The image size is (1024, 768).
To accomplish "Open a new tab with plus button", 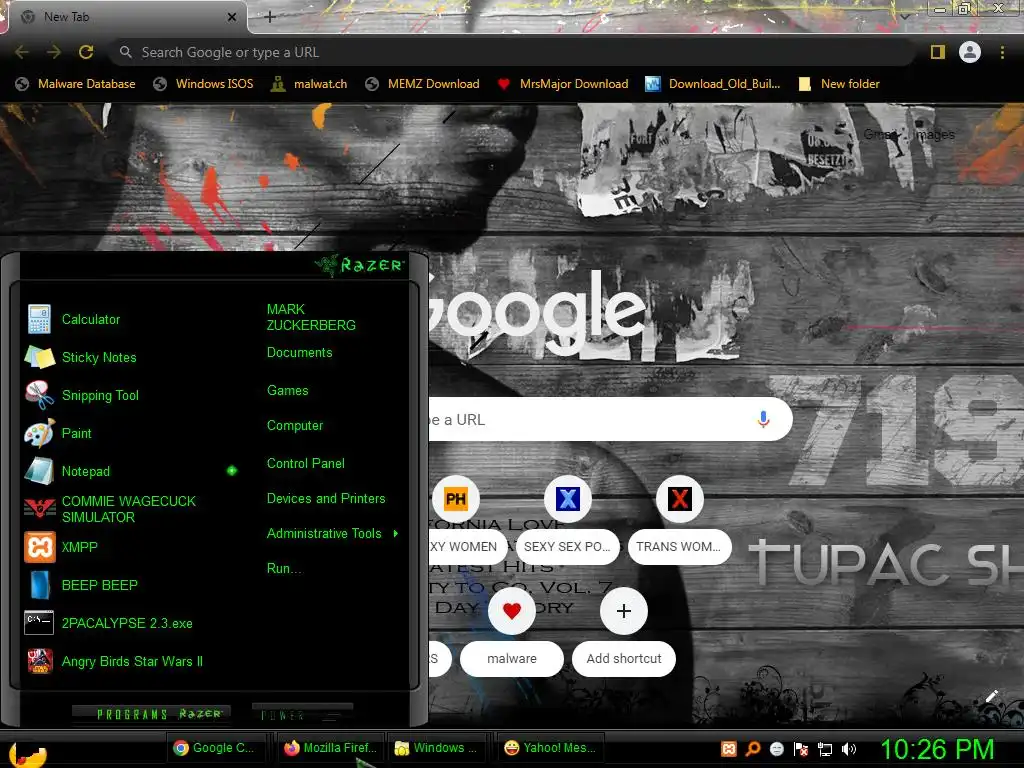I will click(270, 17).
